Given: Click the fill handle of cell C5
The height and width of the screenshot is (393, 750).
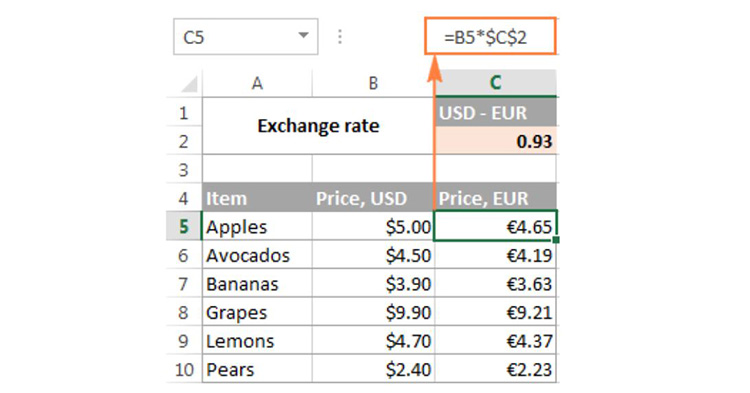Looking at the screenshot, I should click(x=556, y=240).
